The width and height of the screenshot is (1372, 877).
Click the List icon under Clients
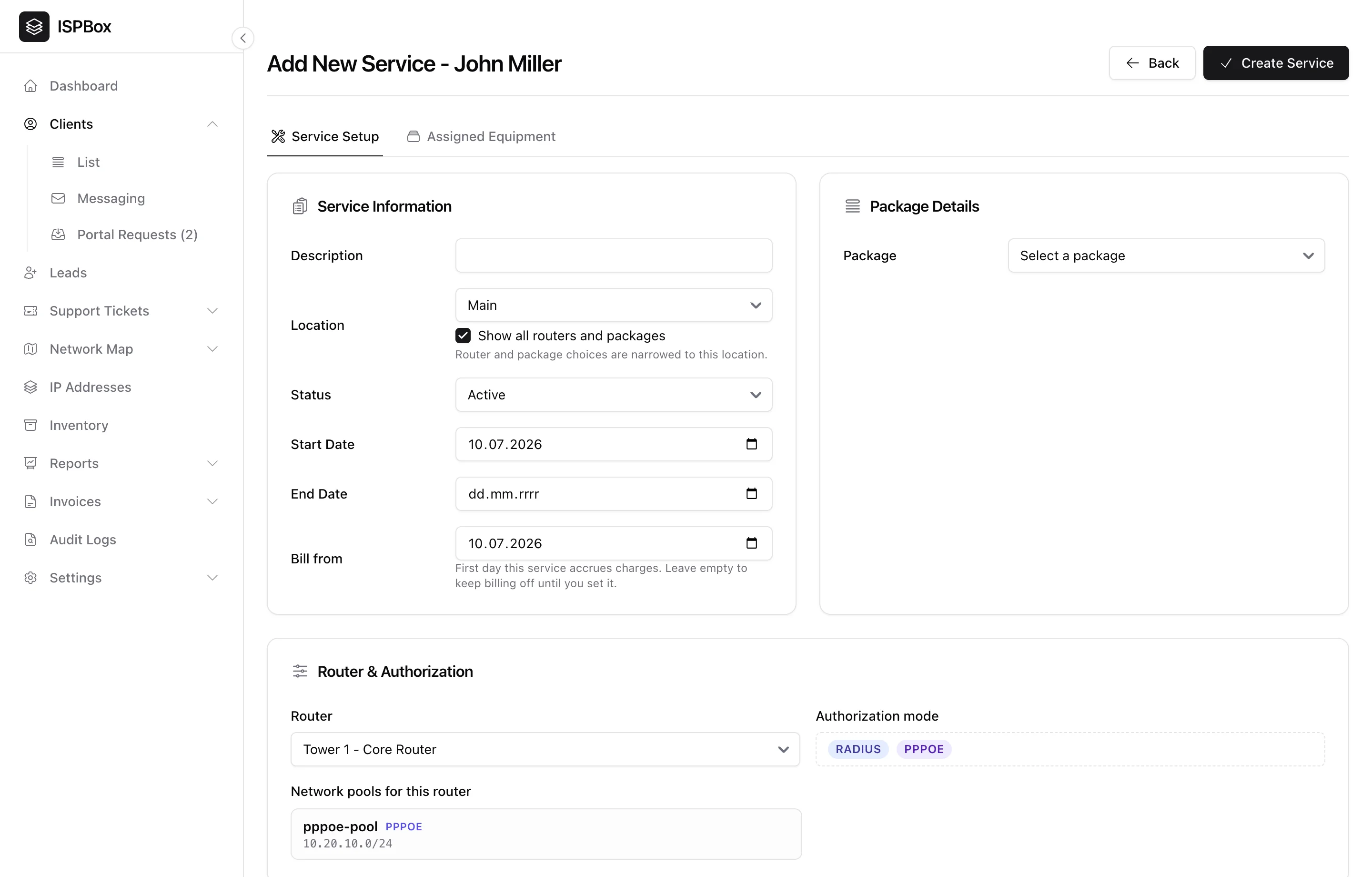tap(58, 162)
